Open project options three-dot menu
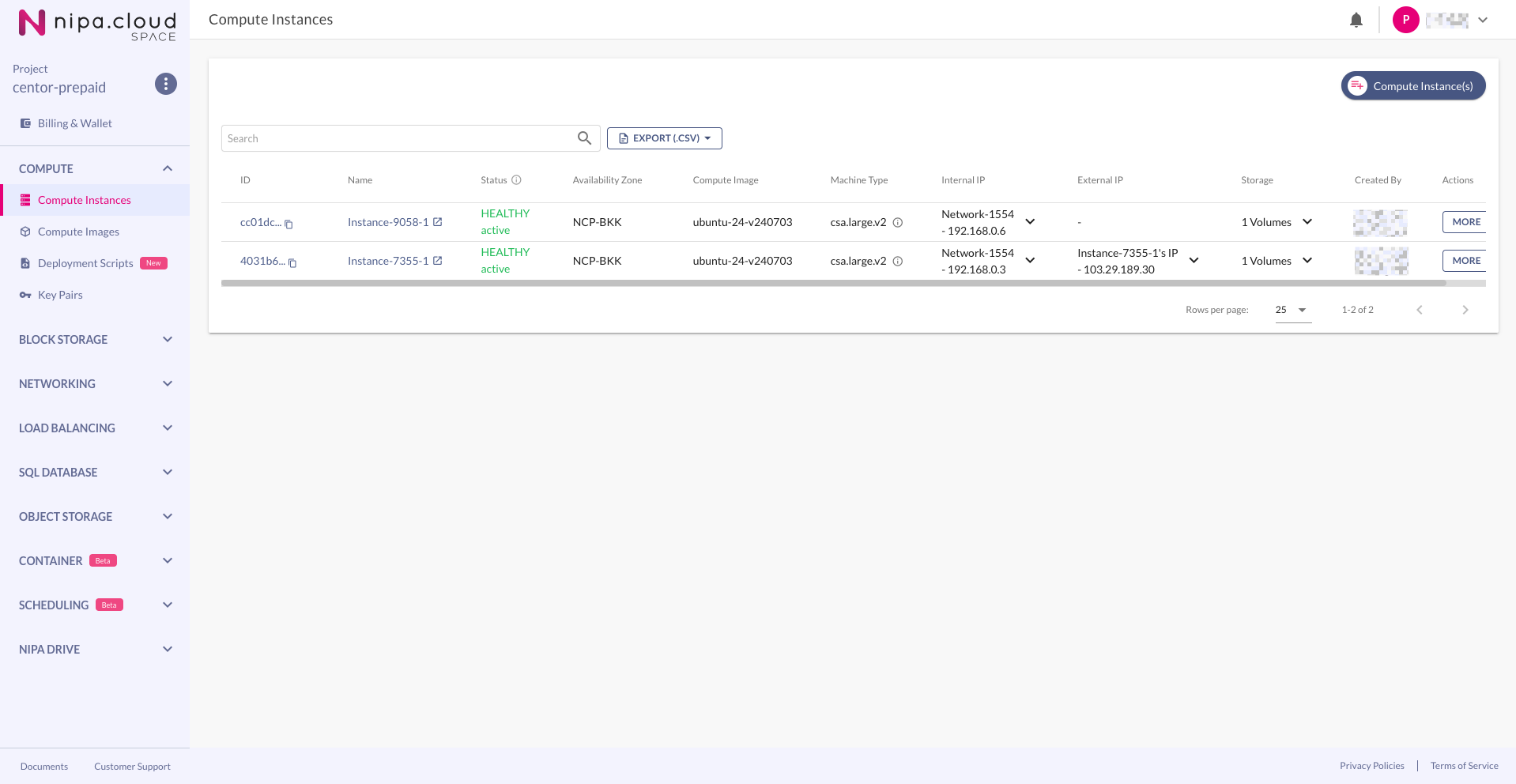 [x=166, y=84]
